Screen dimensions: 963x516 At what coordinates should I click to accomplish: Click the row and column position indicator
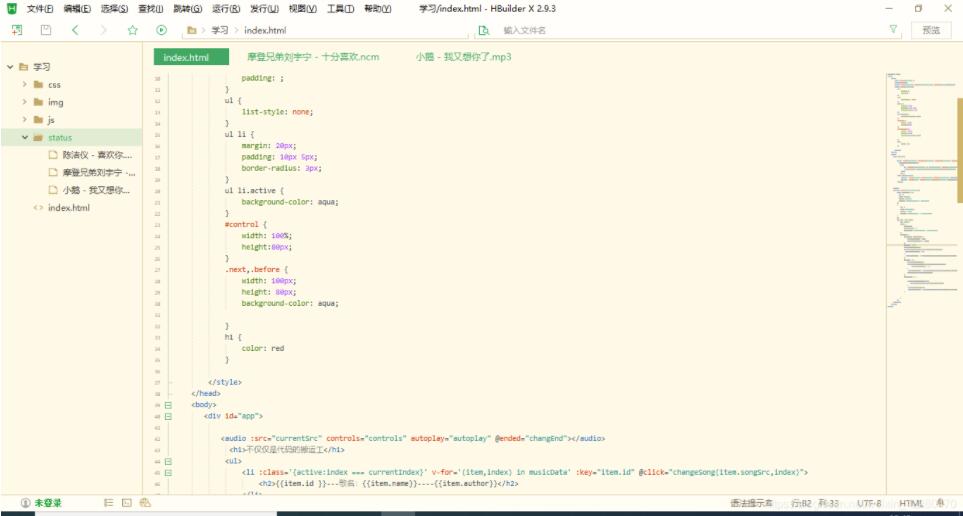point(816,503)
